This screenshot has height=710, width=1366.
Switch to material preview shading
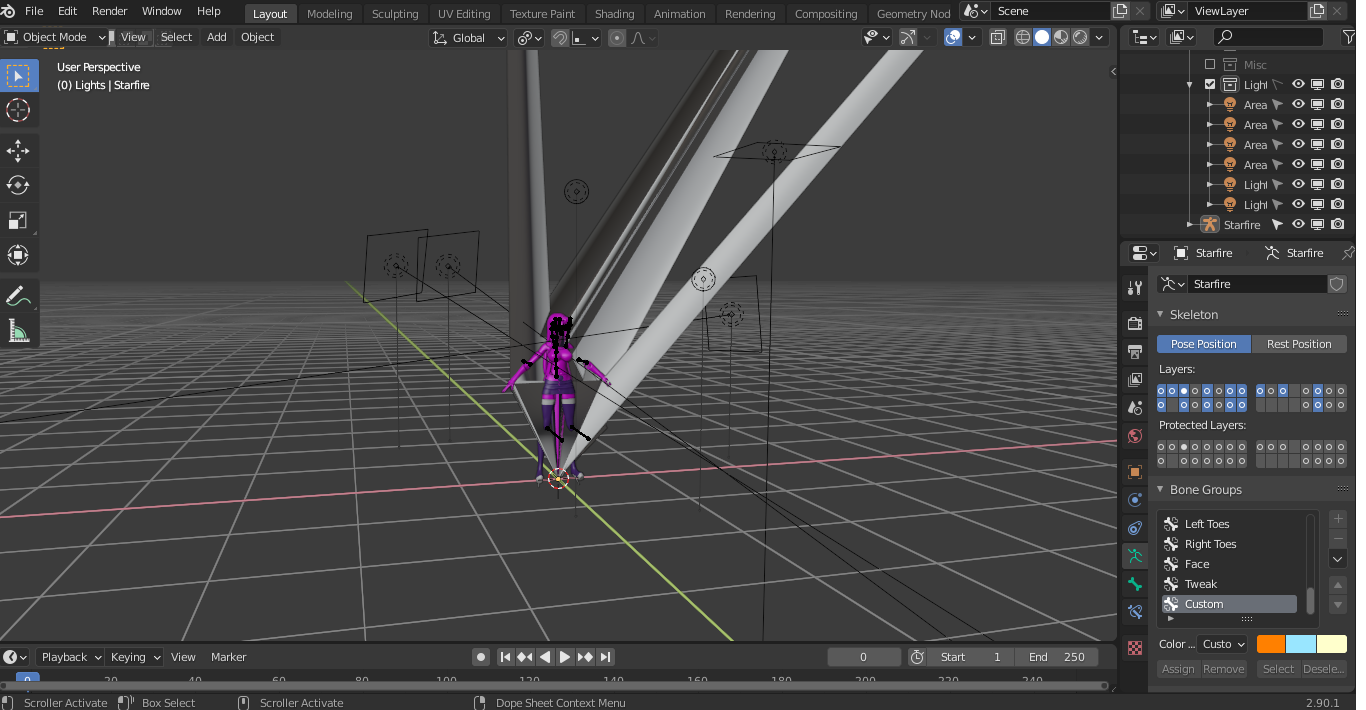[x=1061, y=37]
